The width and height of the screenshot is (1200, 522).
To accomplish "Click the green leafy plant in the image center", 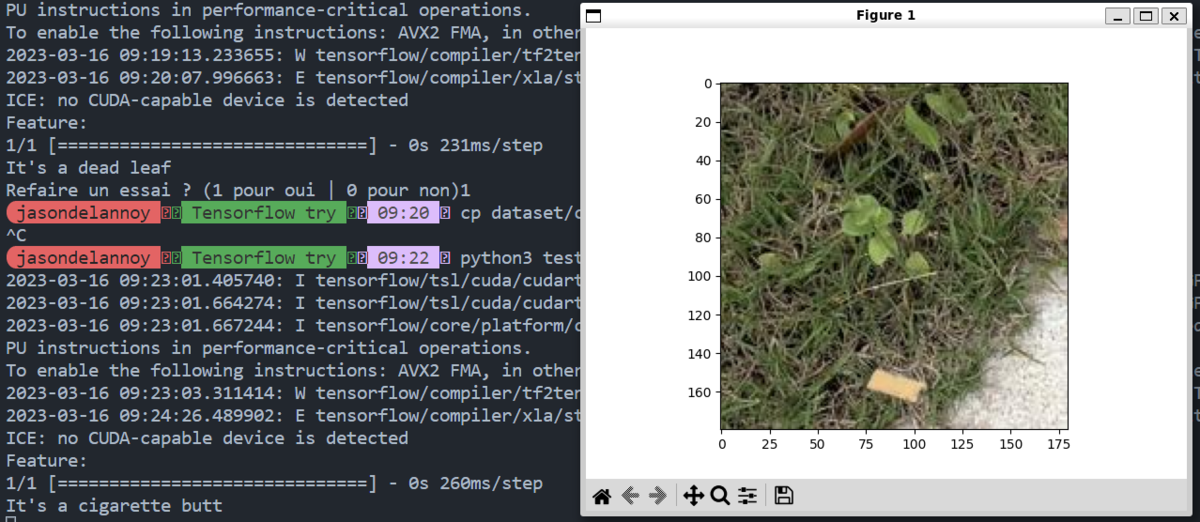I will coord(867,223).
